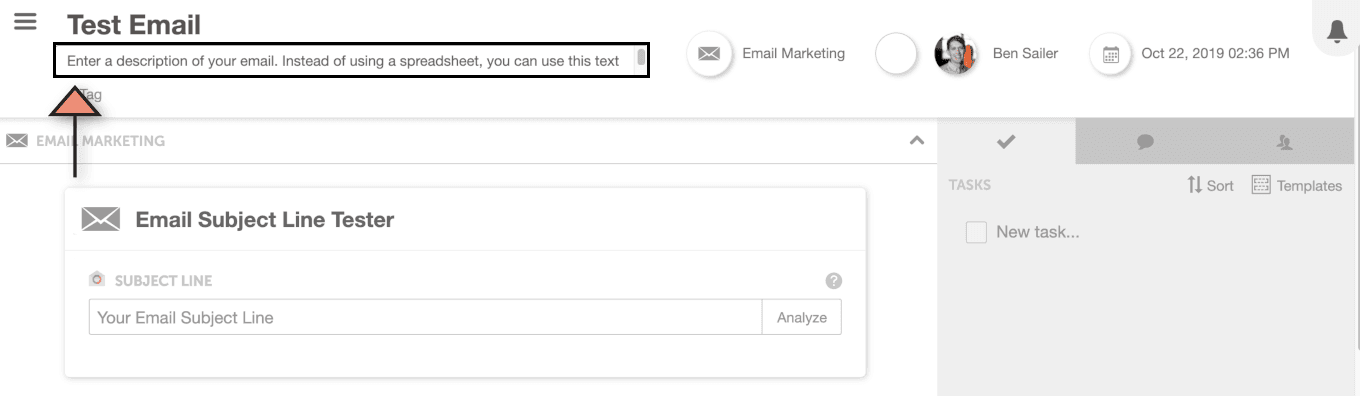Click the subject line help question mark
The width and height of the screenshot is (1360, 396).
834,281
